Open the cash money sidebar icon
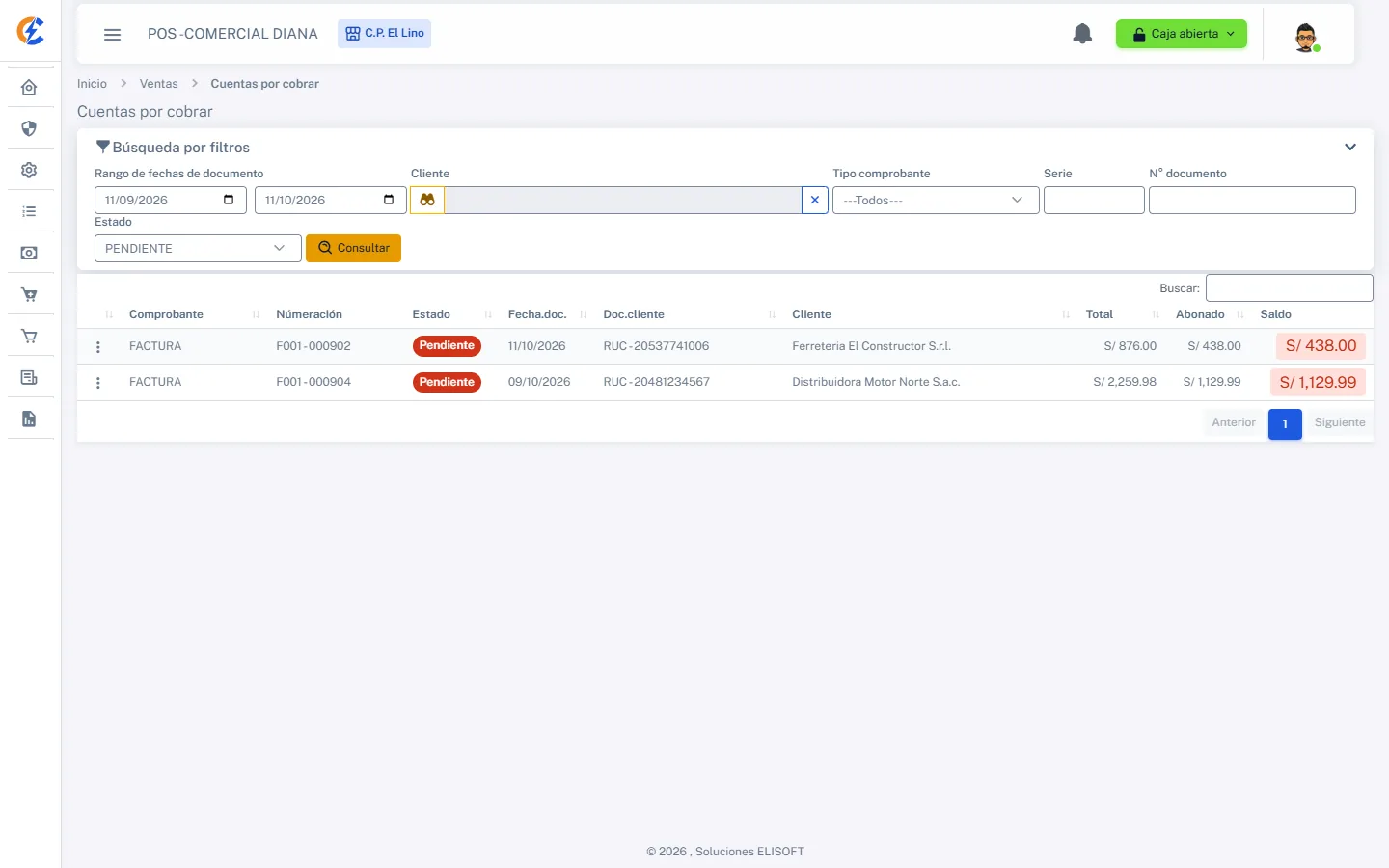The width and height of the screenshot is (1389, 868). pyautogui.click(x=29, y=253)
